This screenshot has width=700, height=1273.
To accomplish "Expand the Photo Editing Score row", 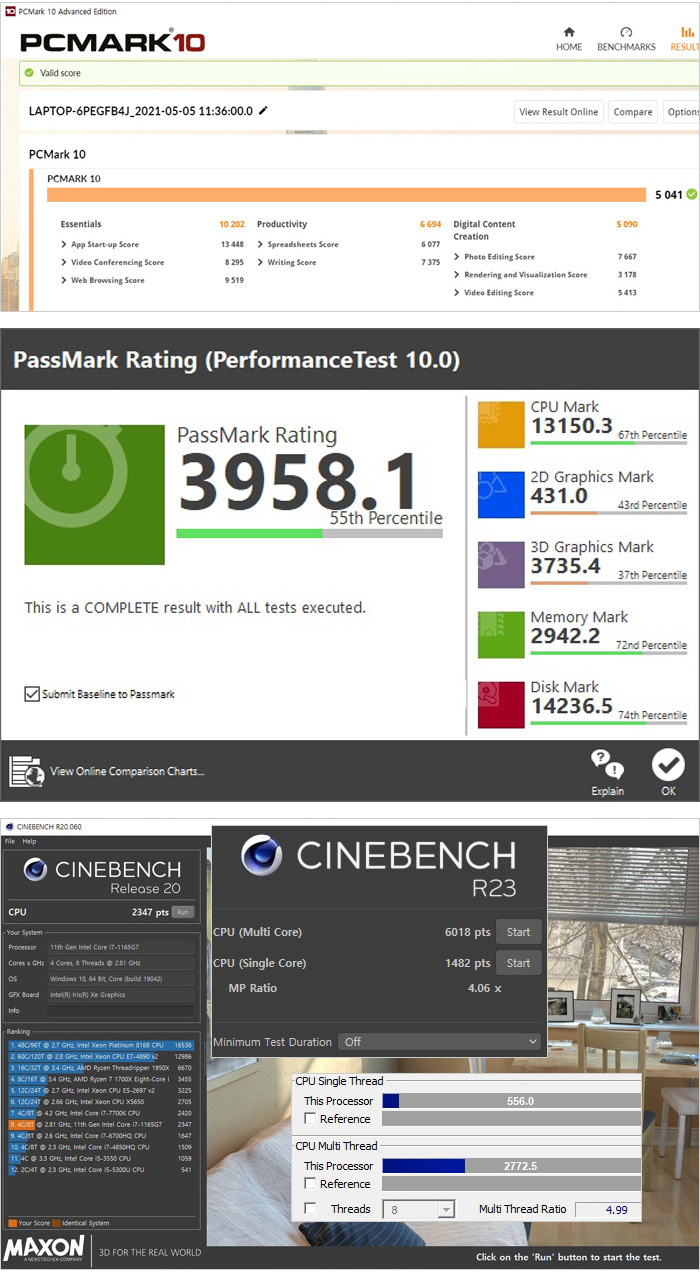I will (457, 257).
